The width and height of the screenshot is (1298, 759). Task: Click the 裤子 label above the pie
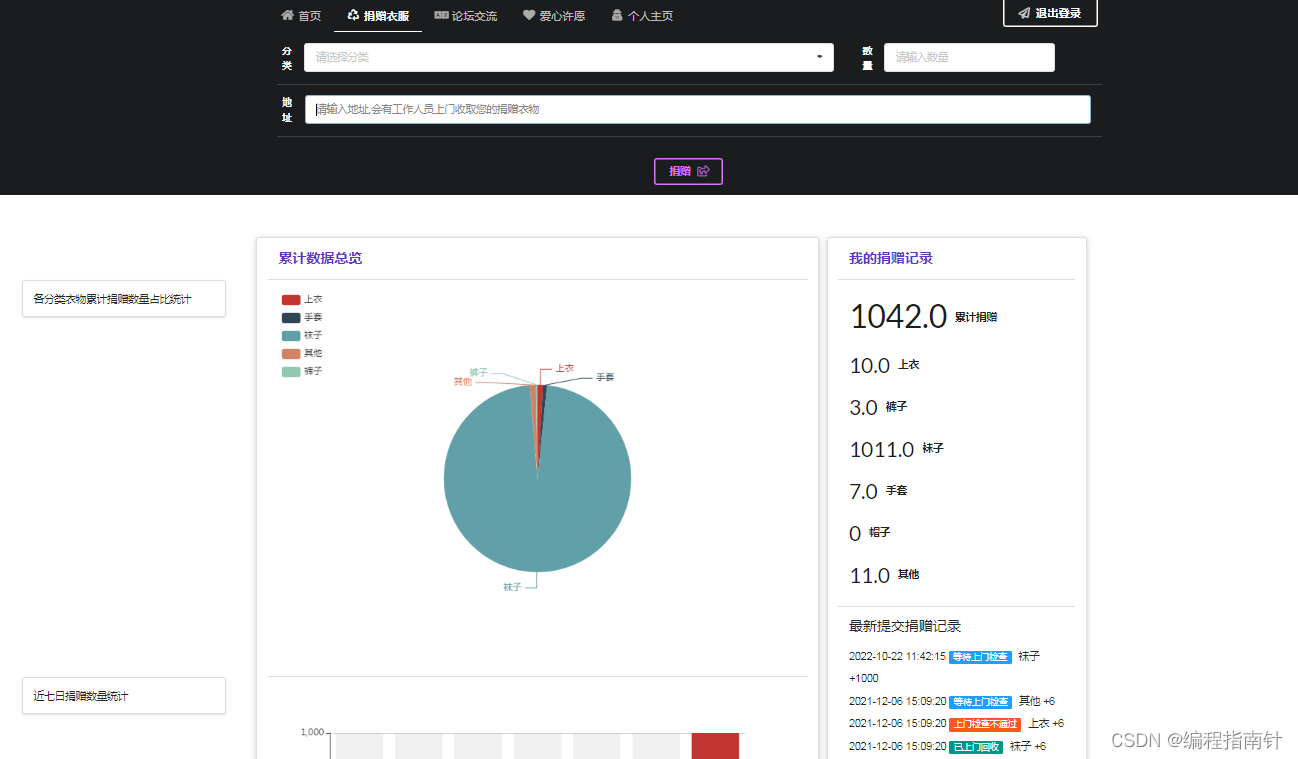[x=478, y=372]
